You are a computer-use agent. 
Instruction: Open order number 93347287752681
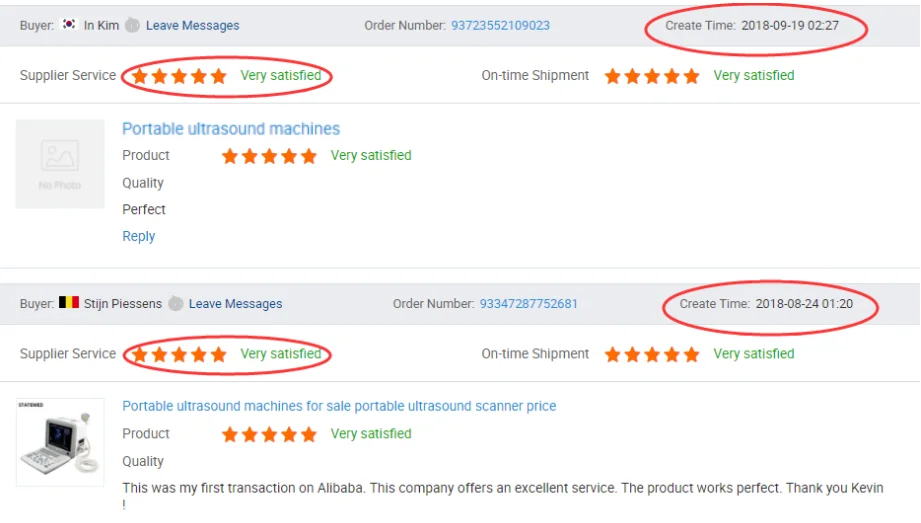[528, 303]
